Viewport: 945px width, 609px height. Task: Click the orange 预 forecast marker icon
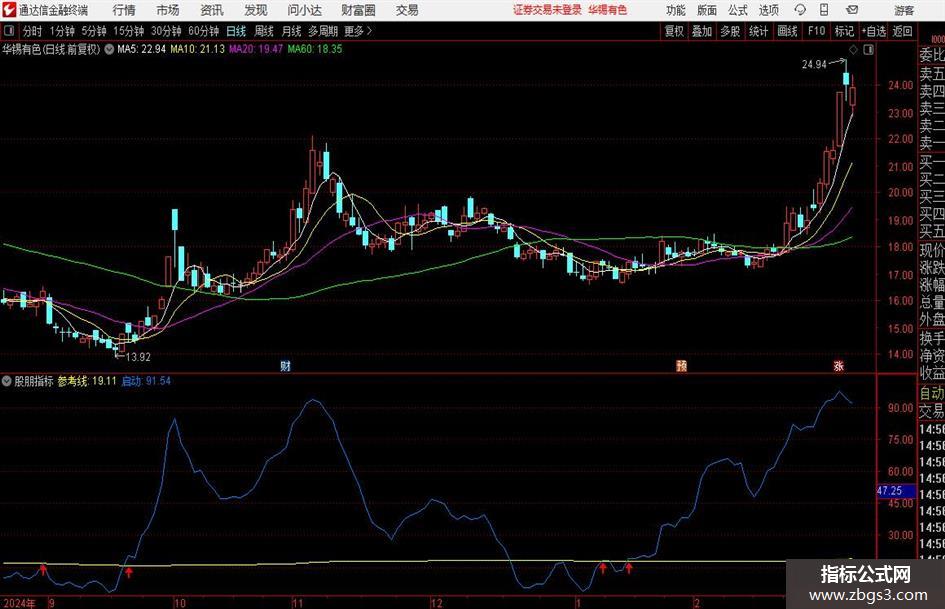[x=682, y=365]
